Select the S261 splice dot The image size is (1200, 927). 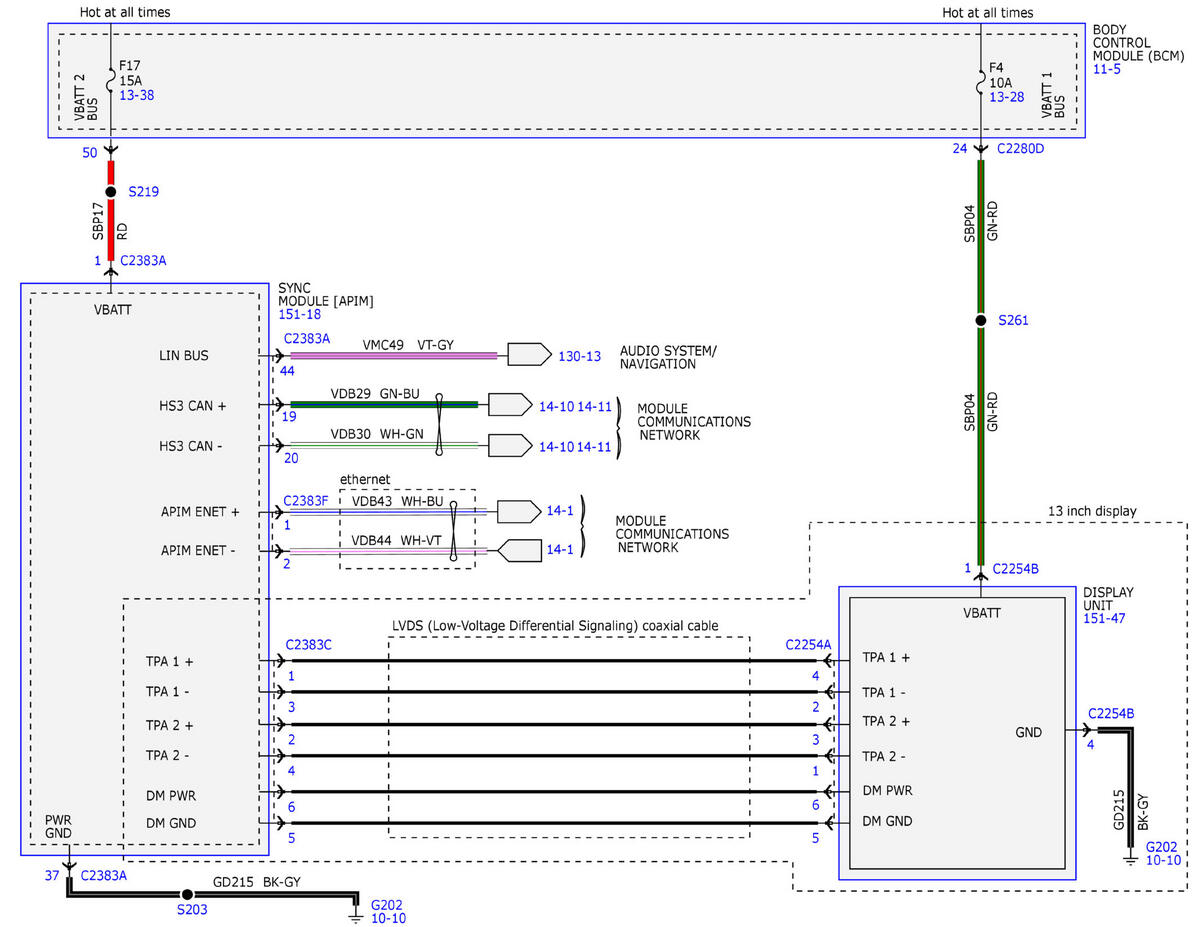click(981, 321)
